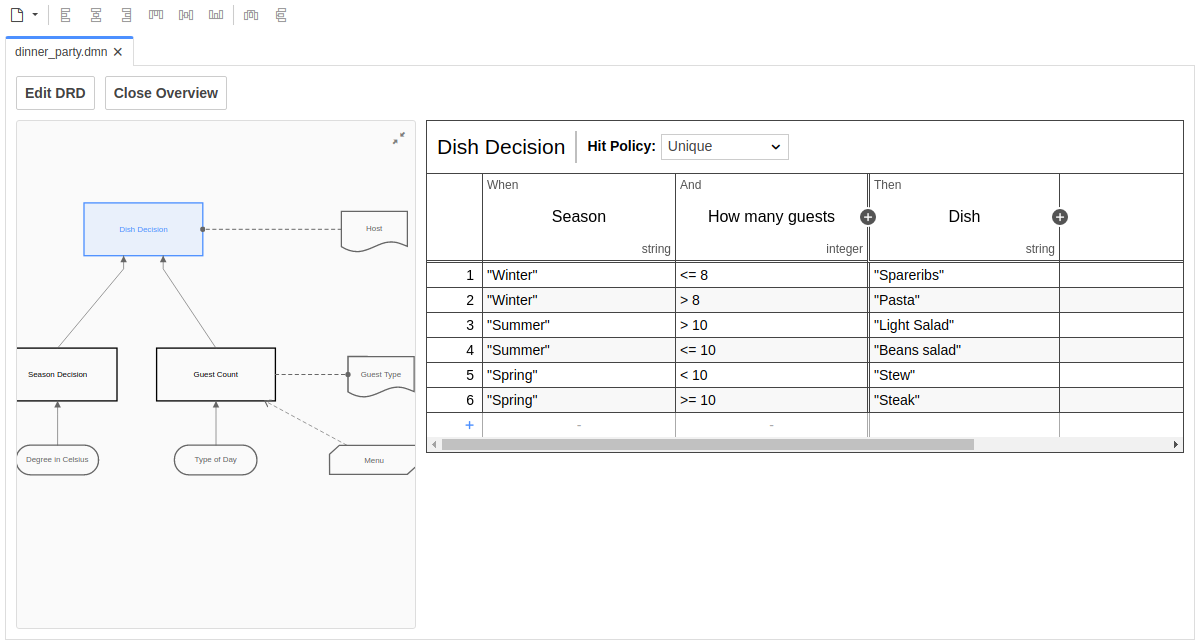The image size is (1198, 642).
Task: Distribute elements vertically icon
Action: [281, 15]
